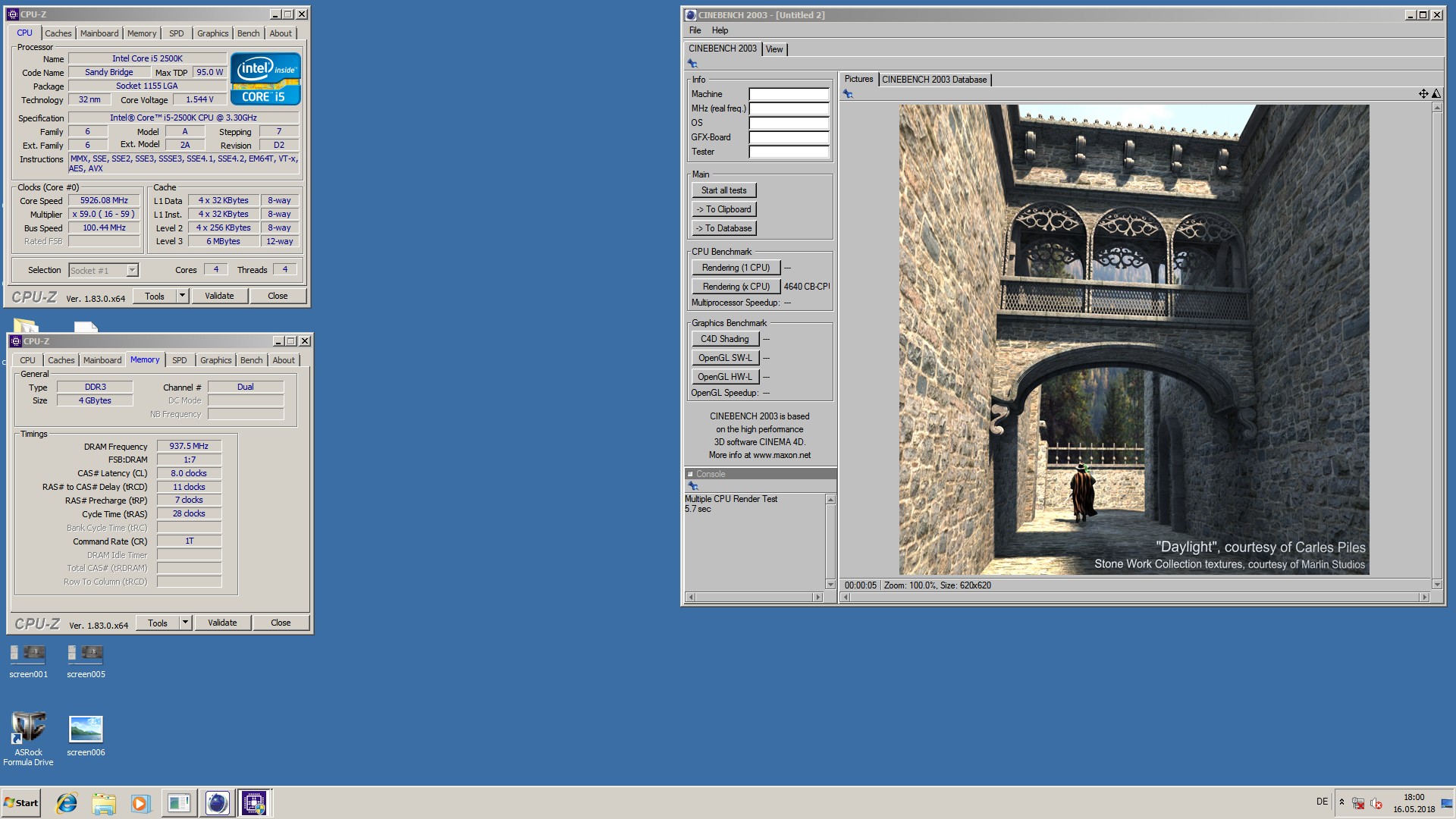Click the pin icon in the Console panel
Image resolution: width=1456 pixels, height=819 pixels.
coord(692,485)
